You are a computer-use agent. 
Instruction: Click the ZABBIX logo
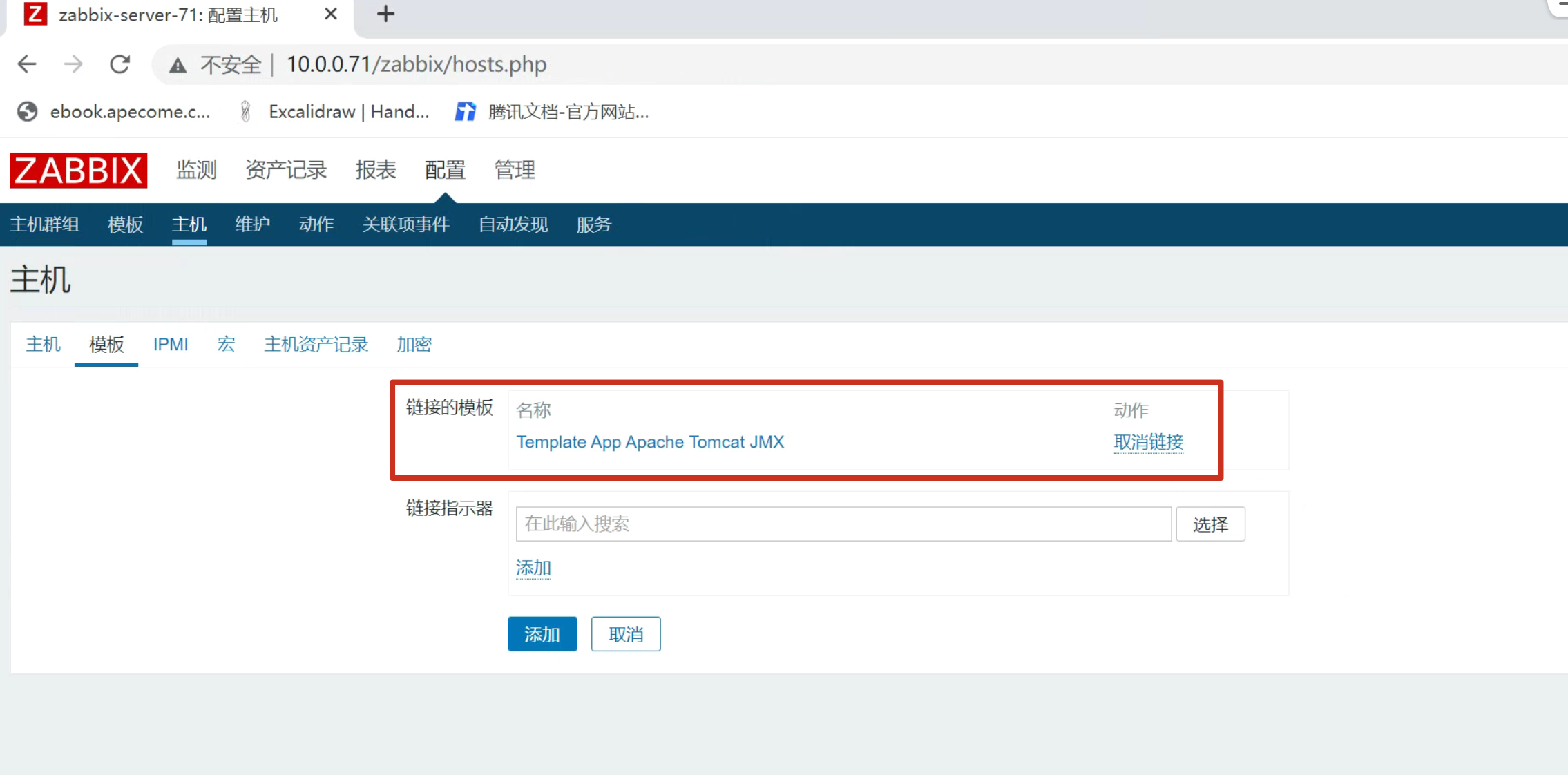[x=78, y=170]
